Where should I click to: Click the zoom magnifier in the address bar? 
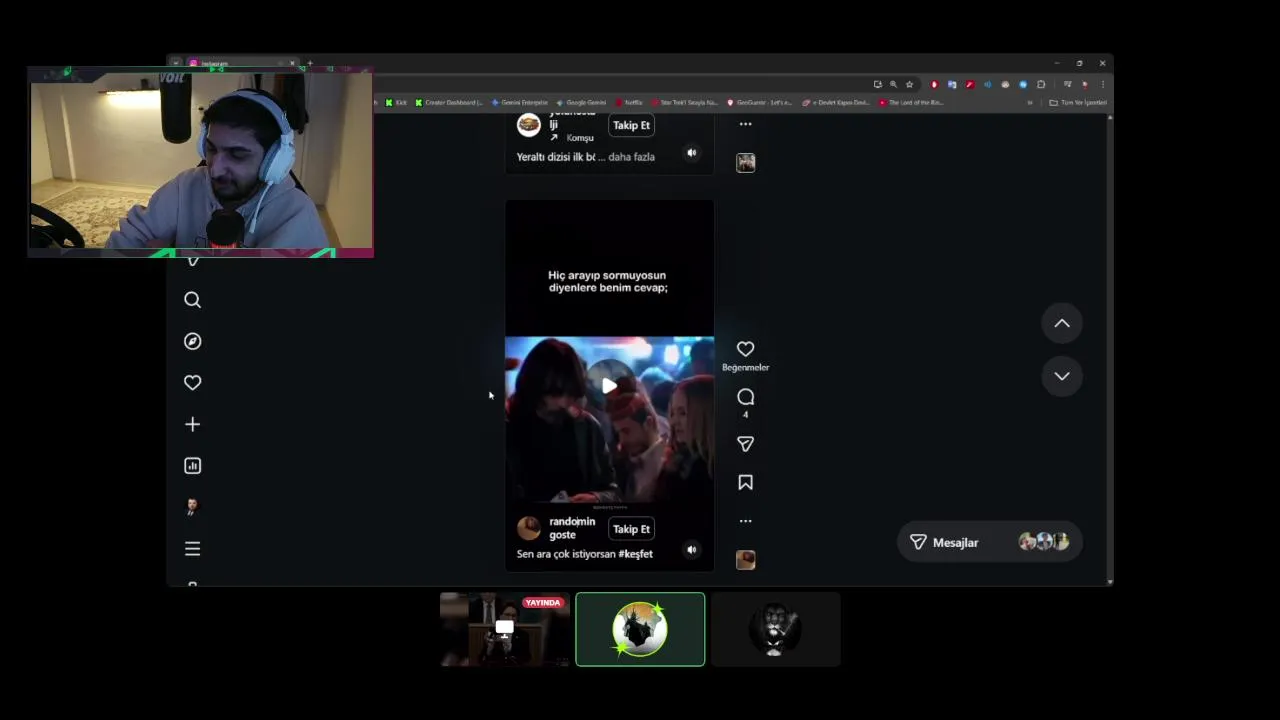pos(893,84)
